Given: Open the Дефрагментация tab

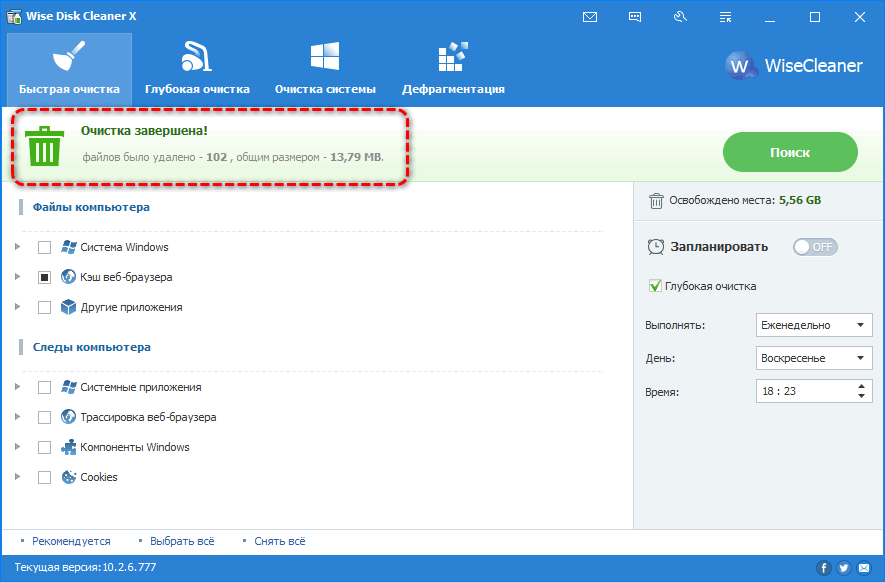Looking at the screenshot, I should [453, 66].
